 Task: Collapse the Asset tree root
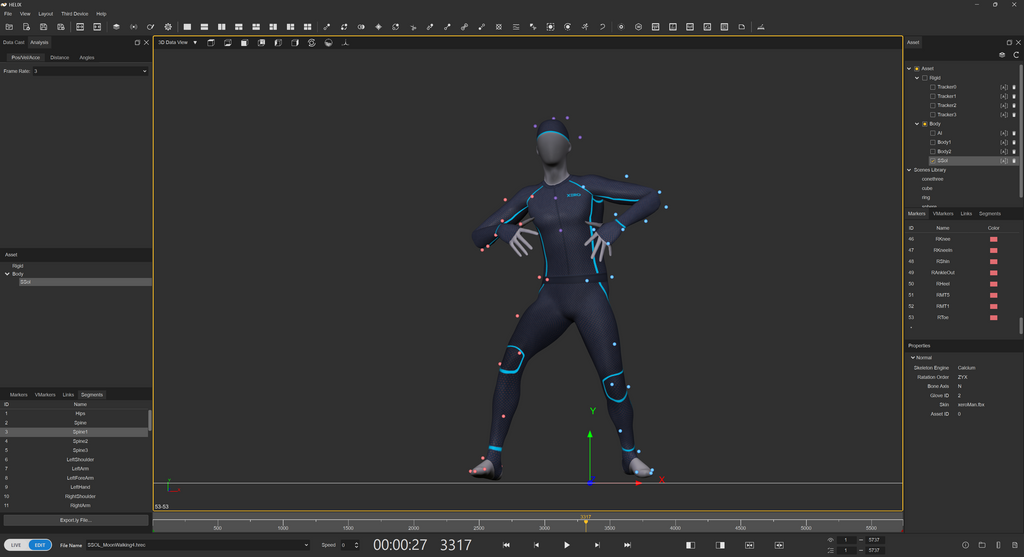[909, 69]
